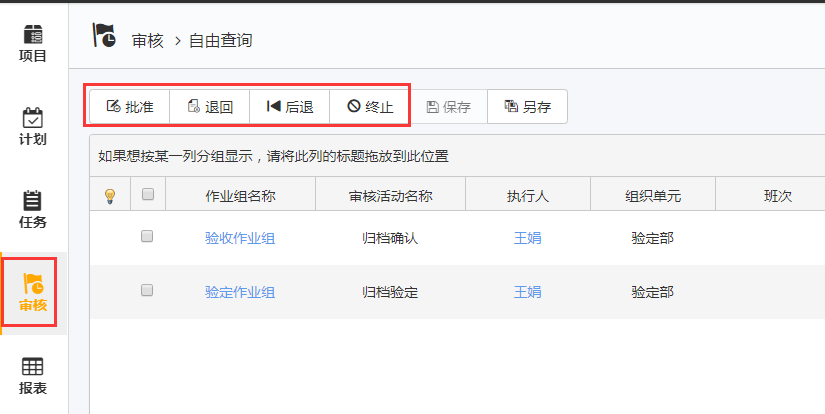Click the 另存 (Save as) toolbar button
Image resolution: width=825 pixels, height=414 pixels.
pos(527,107)
